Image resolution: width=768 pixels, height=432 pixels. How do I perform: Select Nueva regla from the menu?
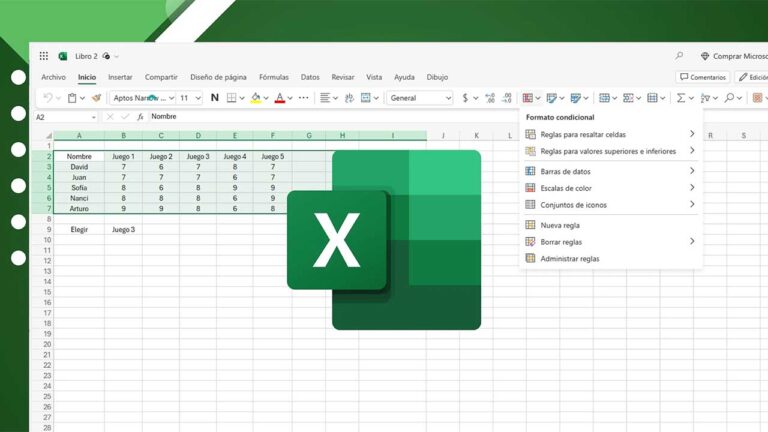click(560, 225)
